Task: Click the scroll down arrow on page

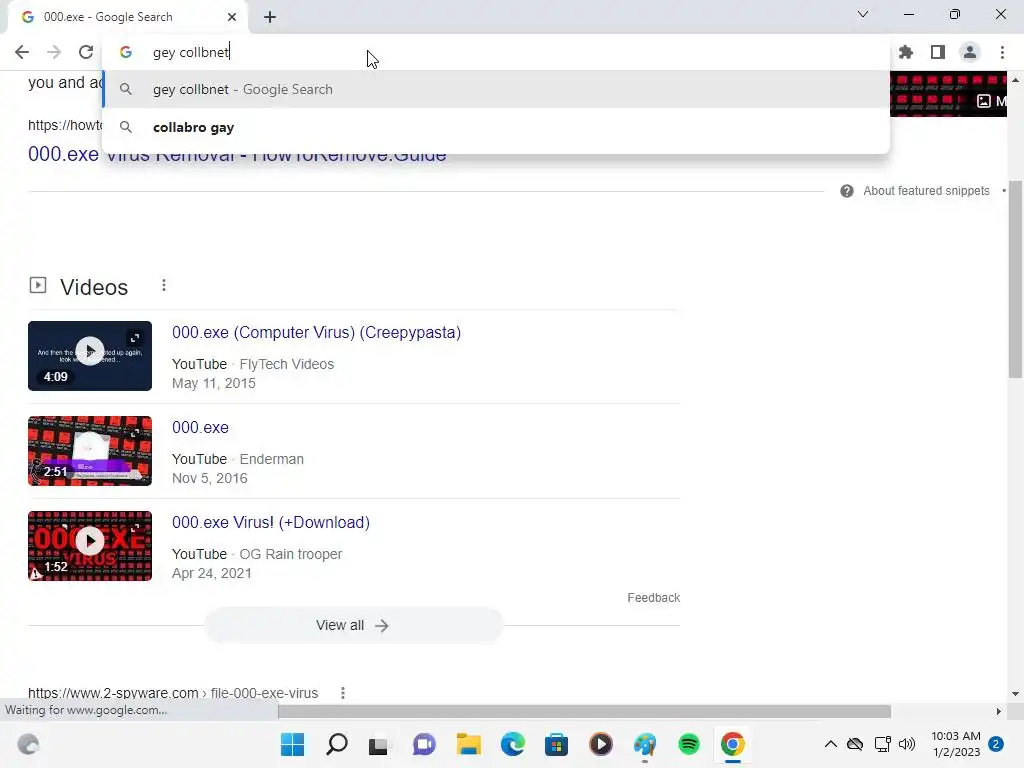Action: click(x=1015, y=694)
